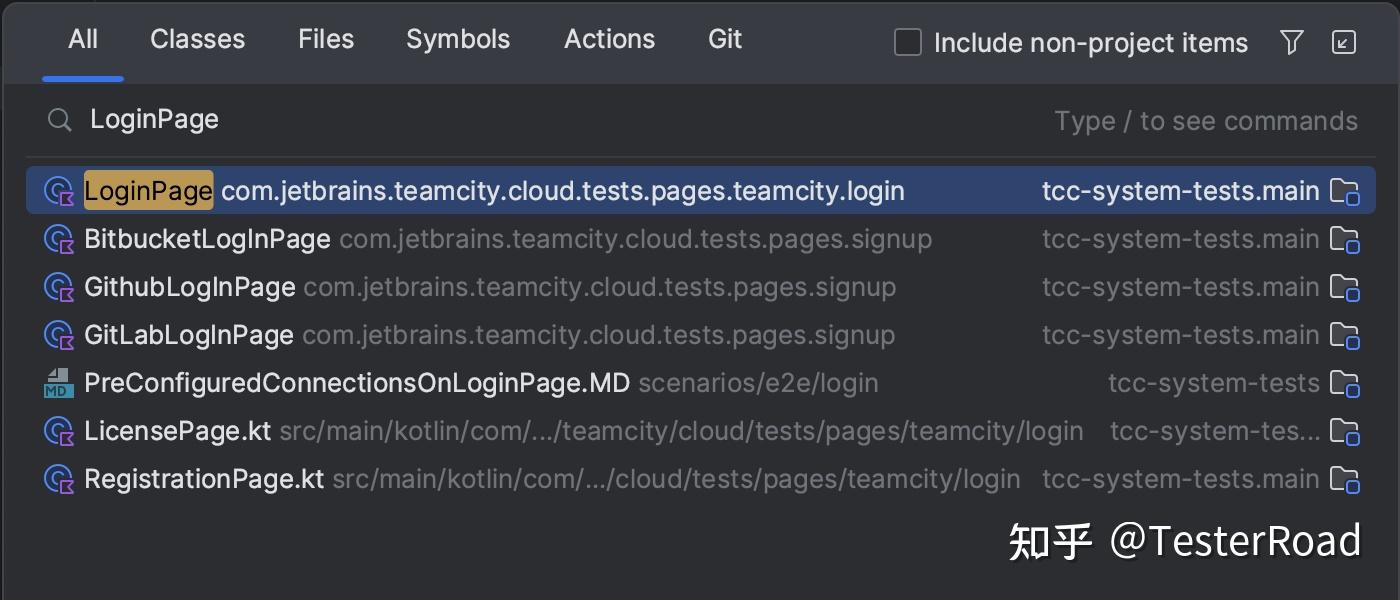Click the class icon next to RegistrationPage.kt
1400x600 pixels.
point(58,479)
